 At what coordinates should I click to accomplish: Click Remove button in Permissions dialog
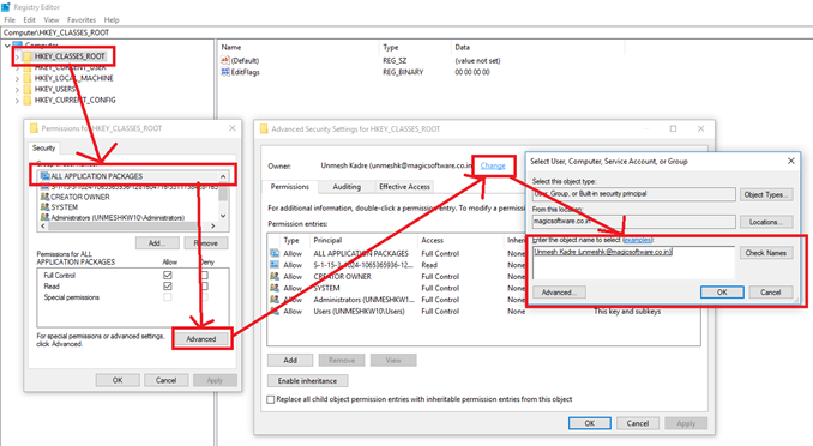click(206, 243)
